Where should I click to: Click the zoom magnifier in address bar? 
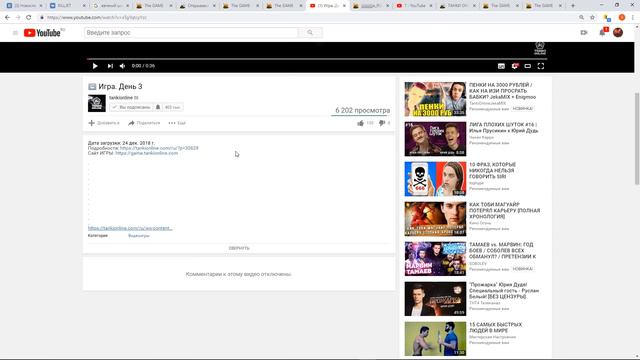tap(581, 18)
